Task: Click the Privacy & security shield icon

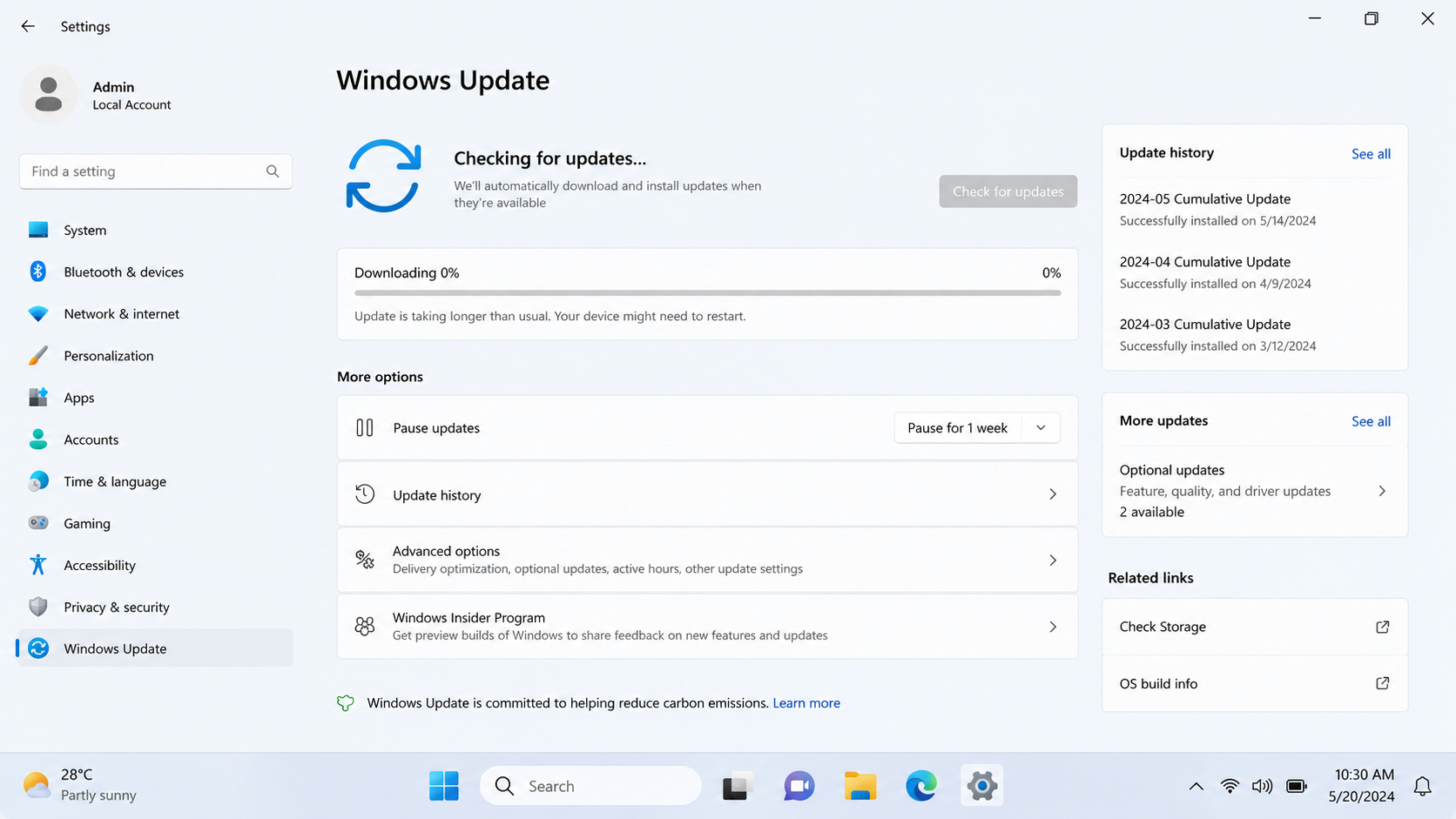Action: coord(38,607)
